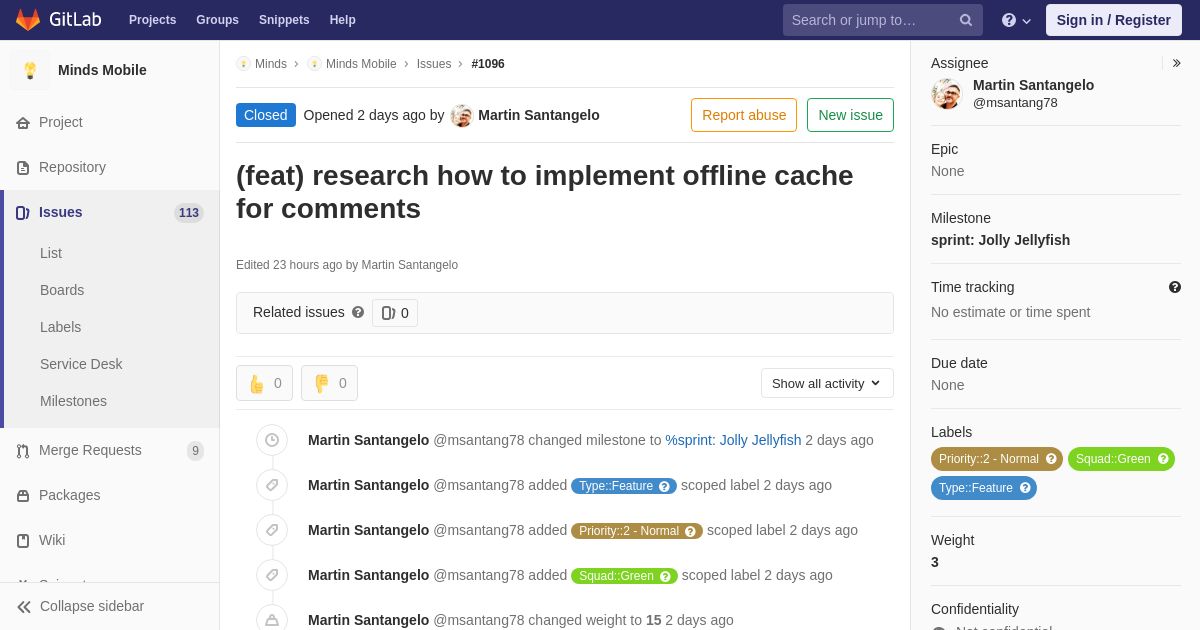The width and height of the screenshot is (1200, 630).
Task: Click Sign in / Register button
Action: 1114,20
